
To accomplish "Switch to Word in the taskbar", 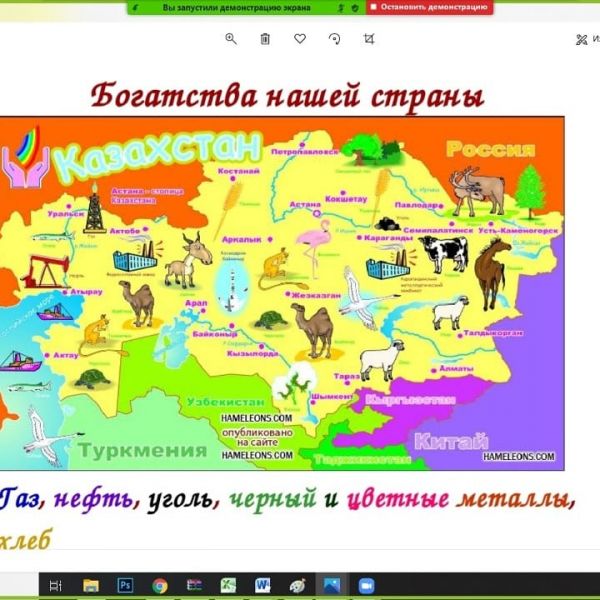I will [262, 585].
